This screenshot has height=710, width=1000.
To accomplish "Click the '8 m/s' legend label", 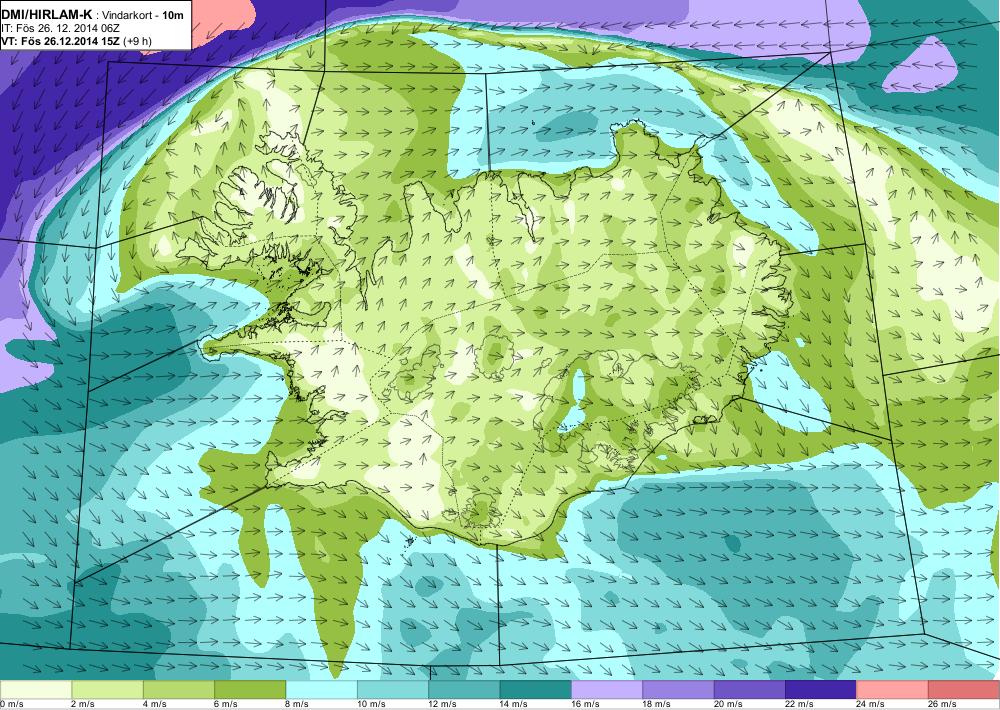I will 298,704.
